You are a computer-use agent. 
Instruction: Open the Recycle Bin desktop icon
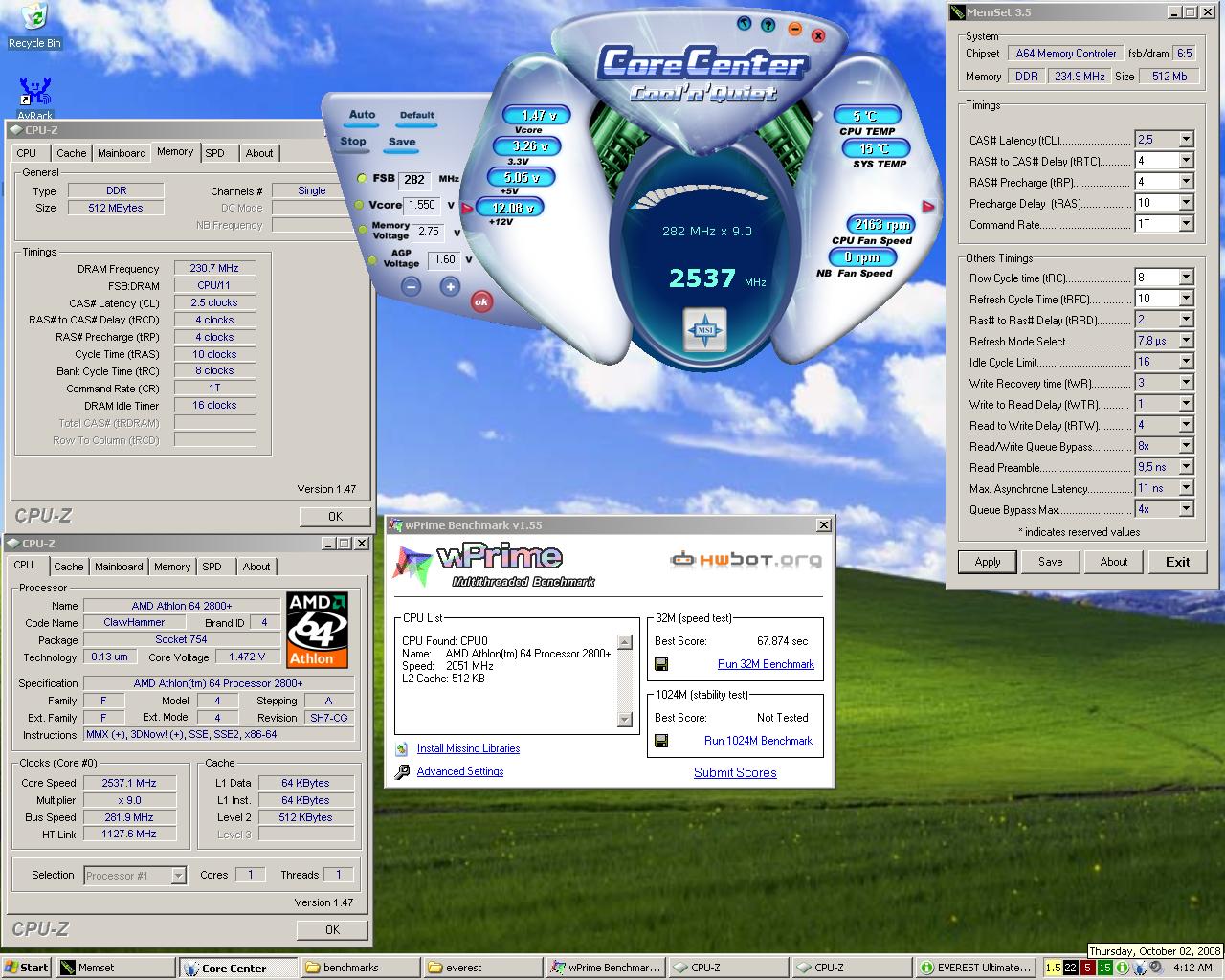(x=34, y=26)
